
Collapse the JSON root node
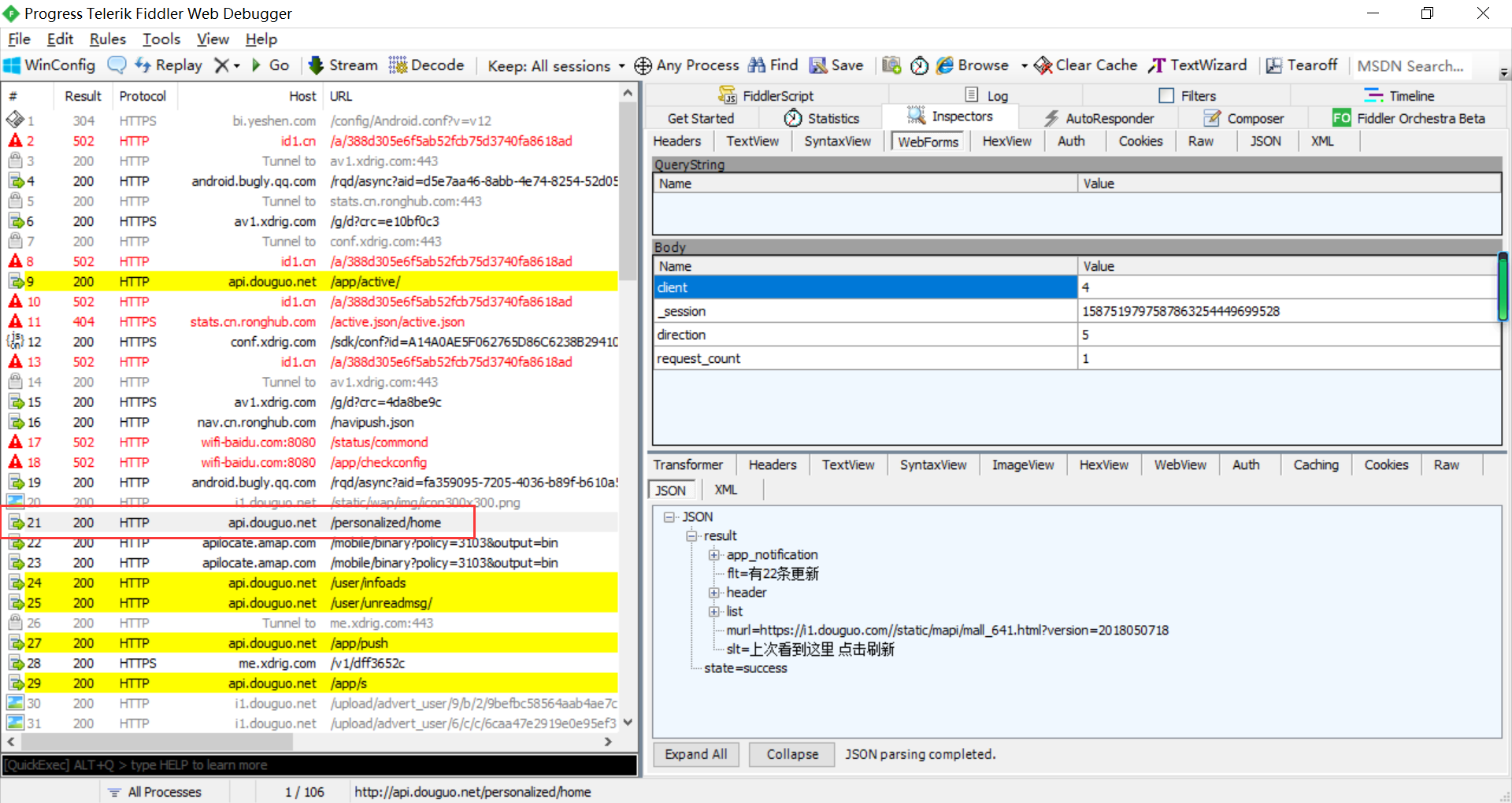point(669,517)
